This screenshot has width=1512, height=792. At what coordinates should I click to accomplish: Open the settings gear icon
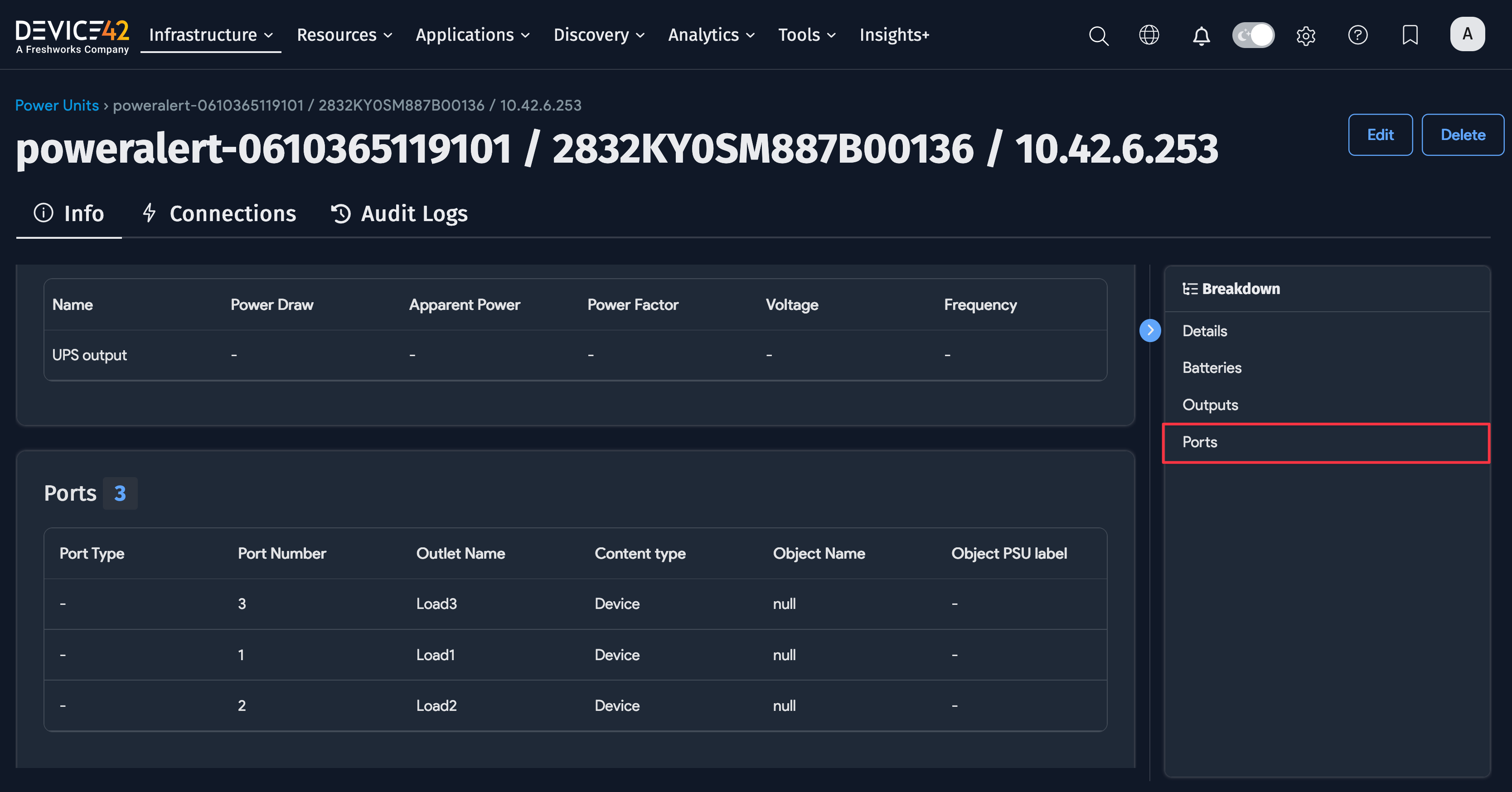1305,36
